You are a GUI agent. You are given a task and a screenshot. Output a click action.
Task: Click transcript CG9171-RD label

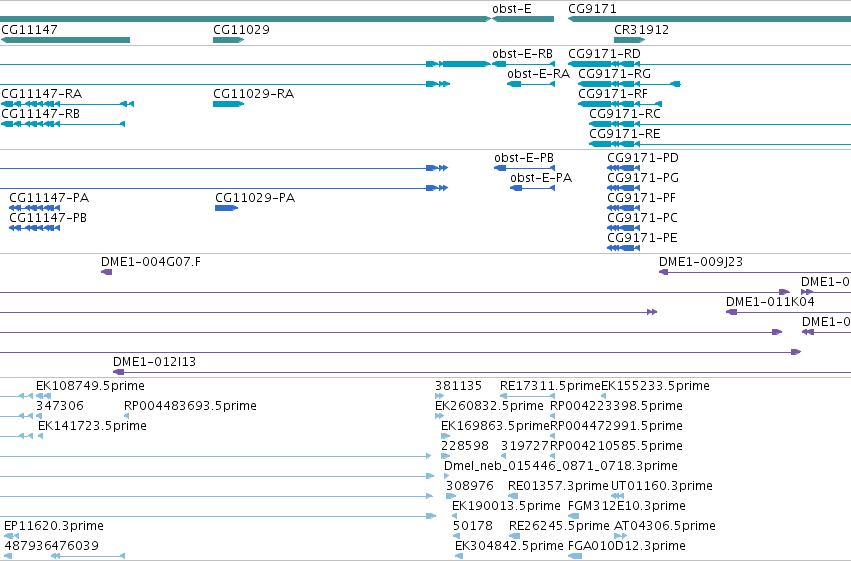click(604, 54)
